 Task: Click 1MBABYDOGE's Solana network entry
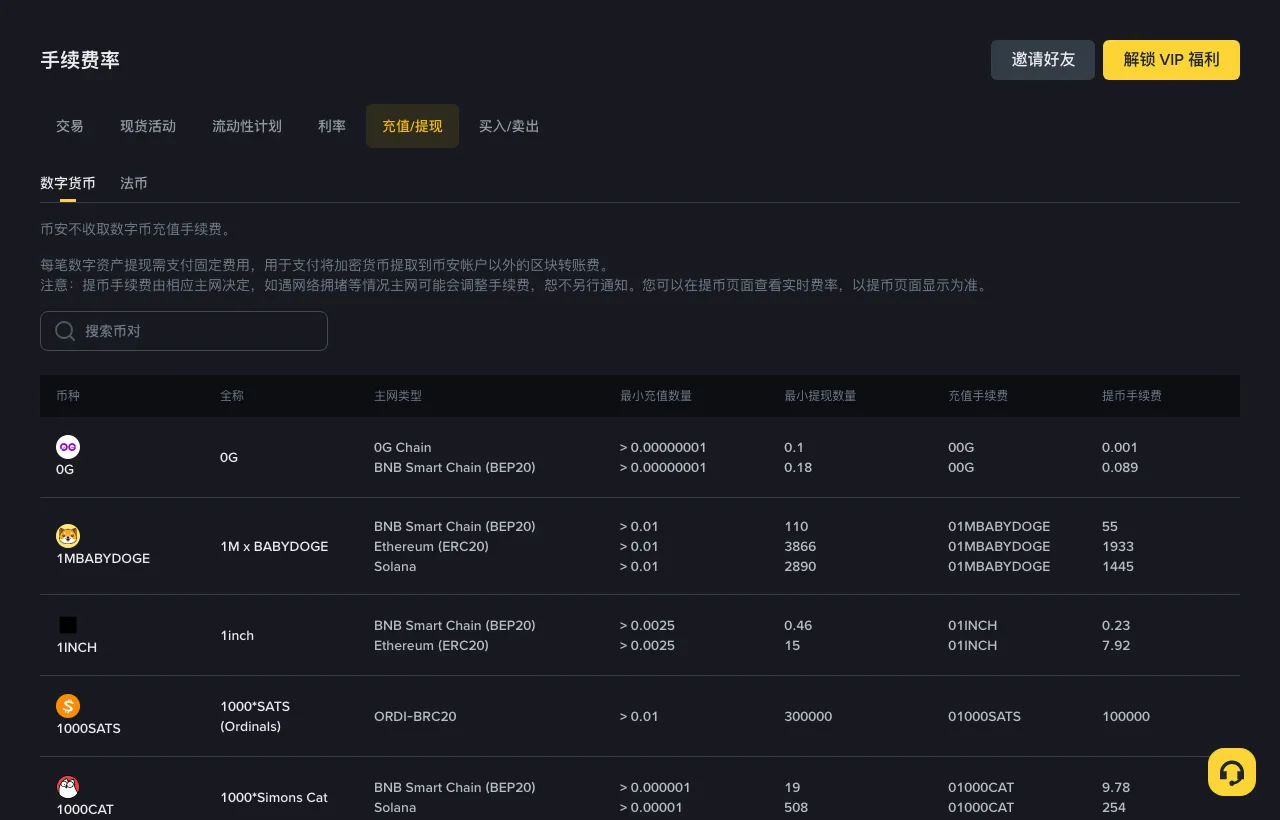pyautogui.click(x=395, y=566)
